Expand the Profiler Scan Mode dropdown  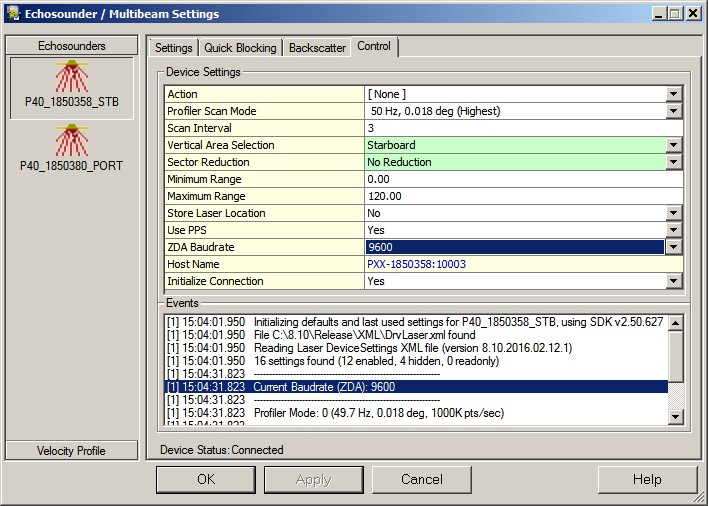(674, 111)
